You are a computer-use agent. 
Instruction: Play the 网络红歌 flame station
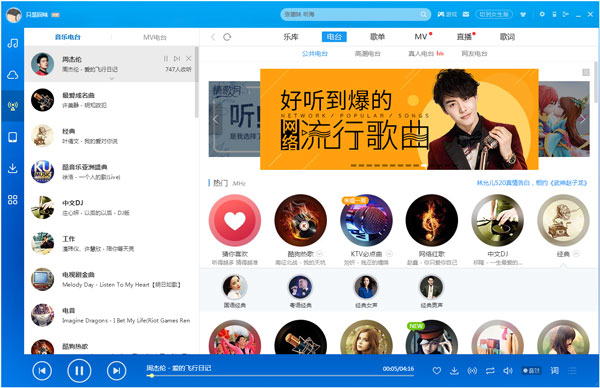pyautogui.click(x=432, y=220)
